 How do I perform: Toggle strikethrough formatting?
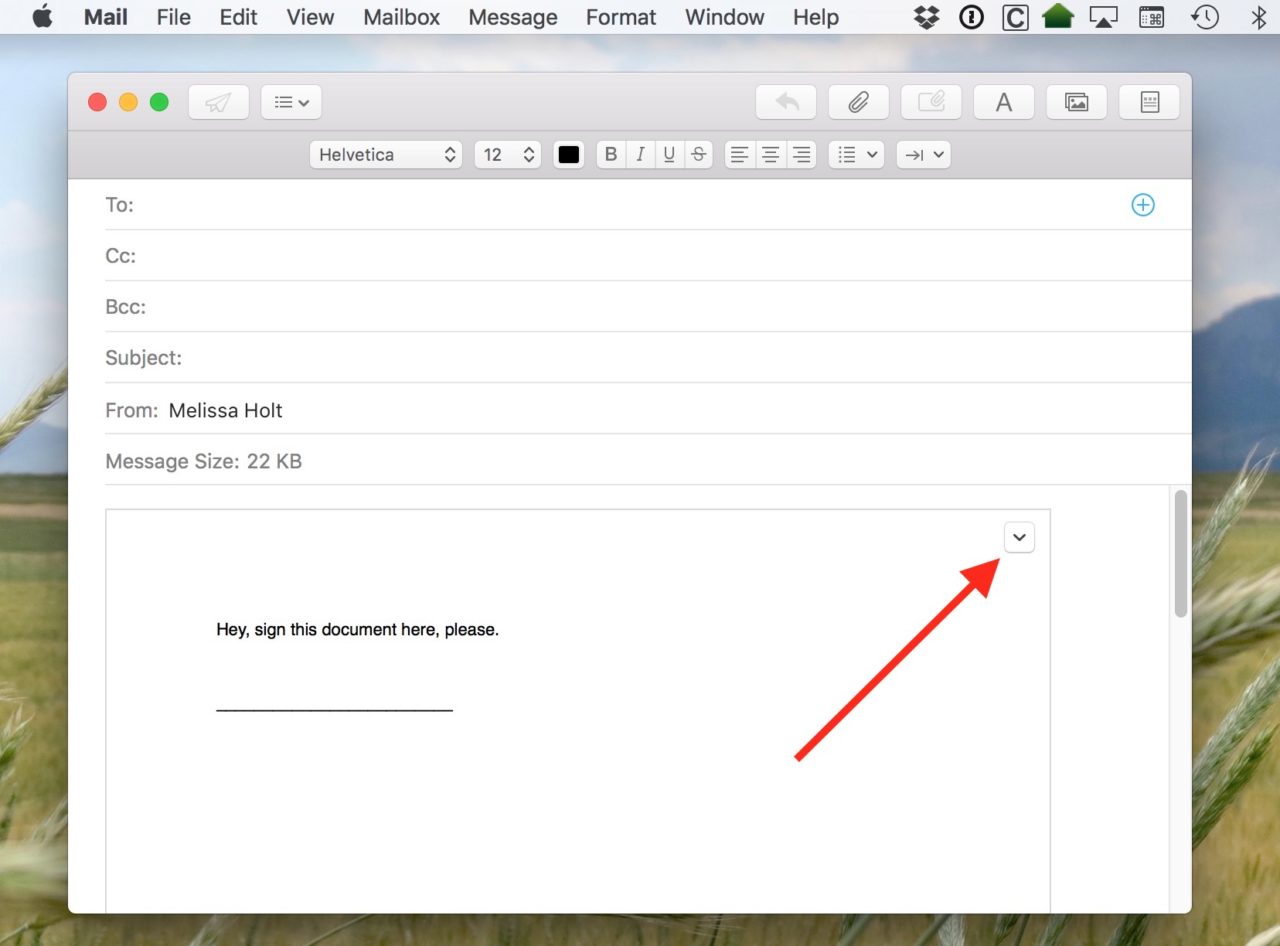coord(698,154)
